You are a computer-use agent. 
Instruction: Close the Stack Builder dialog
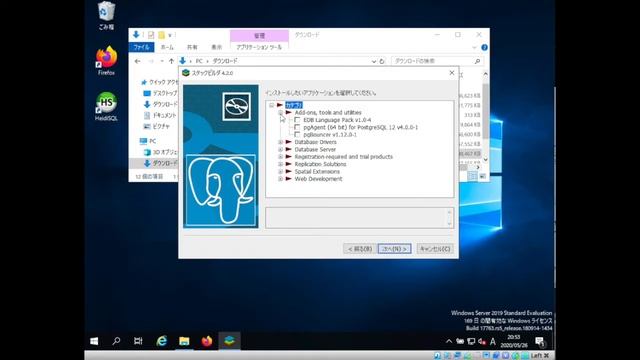451,73
